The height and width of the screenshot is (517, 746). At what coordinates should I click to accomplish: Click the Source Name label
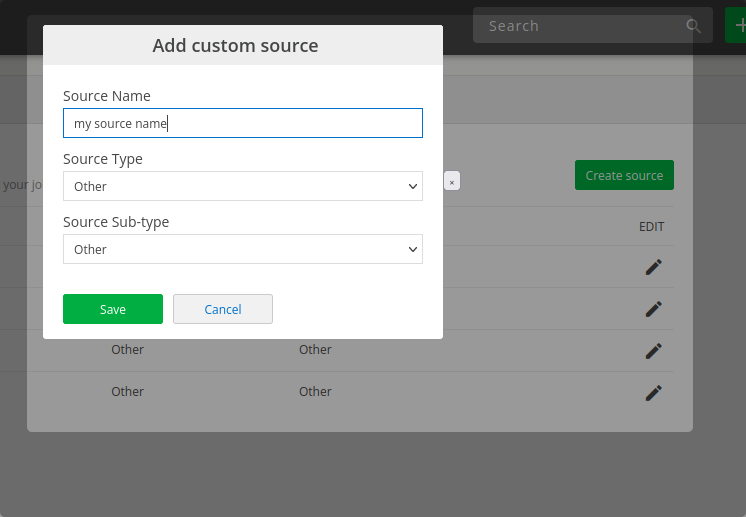tap(107, 96)
